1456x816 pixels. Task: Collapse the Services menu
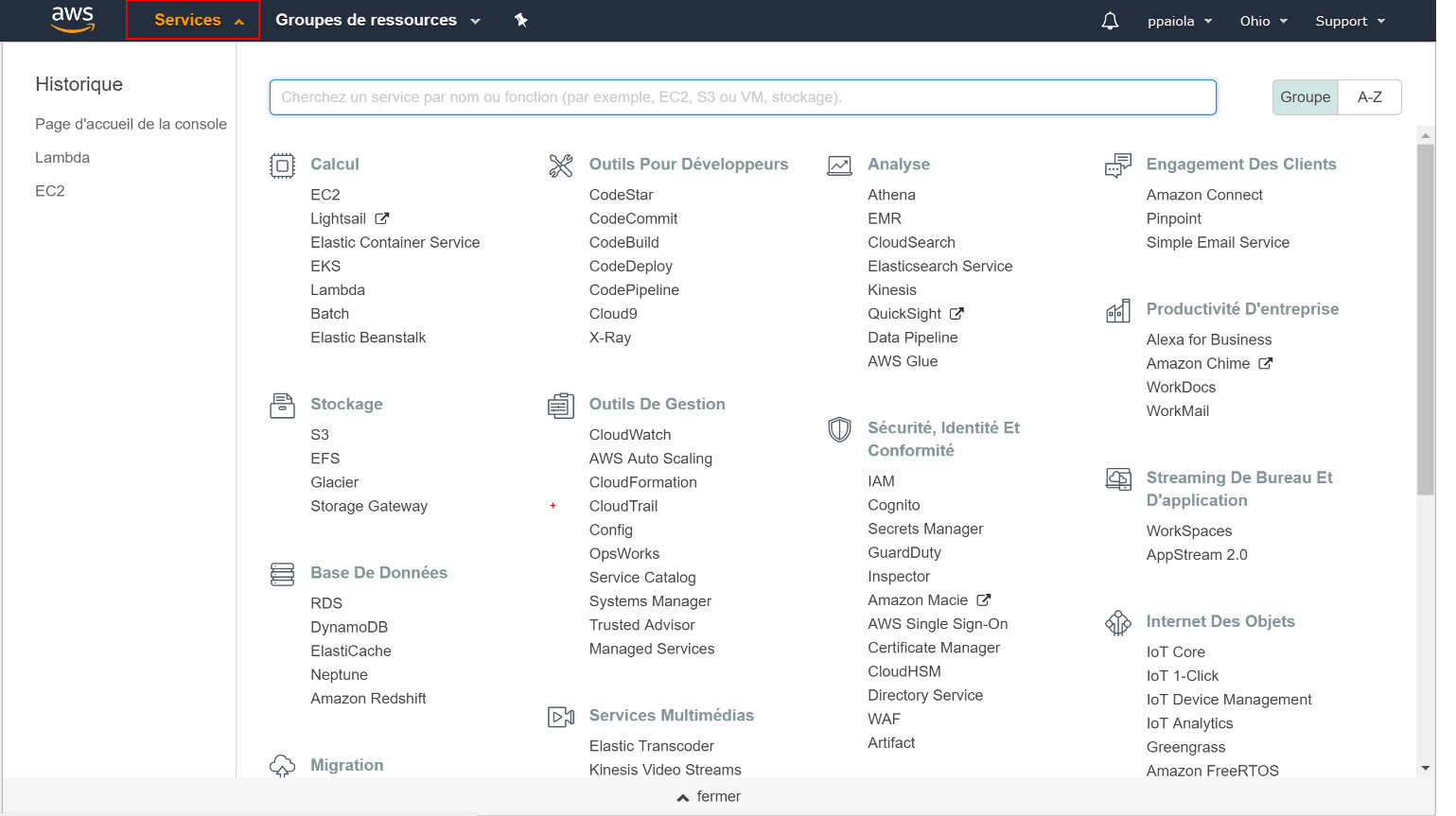pyautogui.click(x=193, y=20)
